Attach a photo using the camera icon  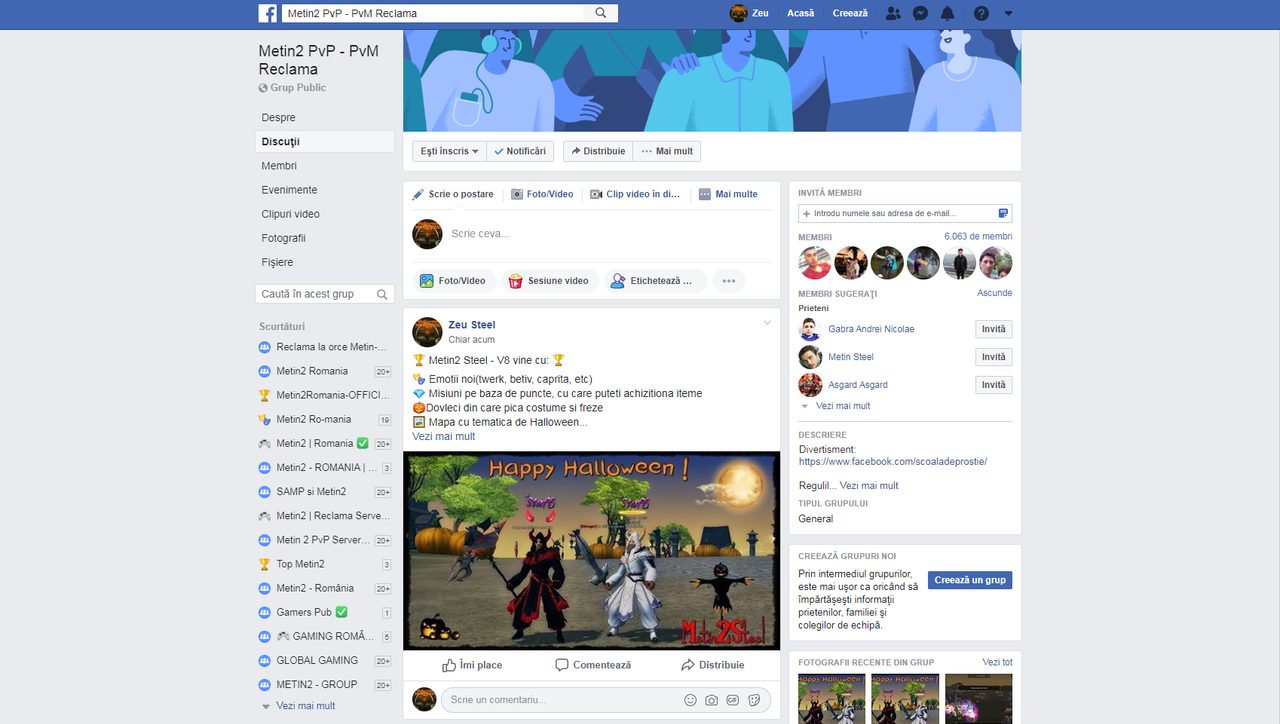(711, 700)
